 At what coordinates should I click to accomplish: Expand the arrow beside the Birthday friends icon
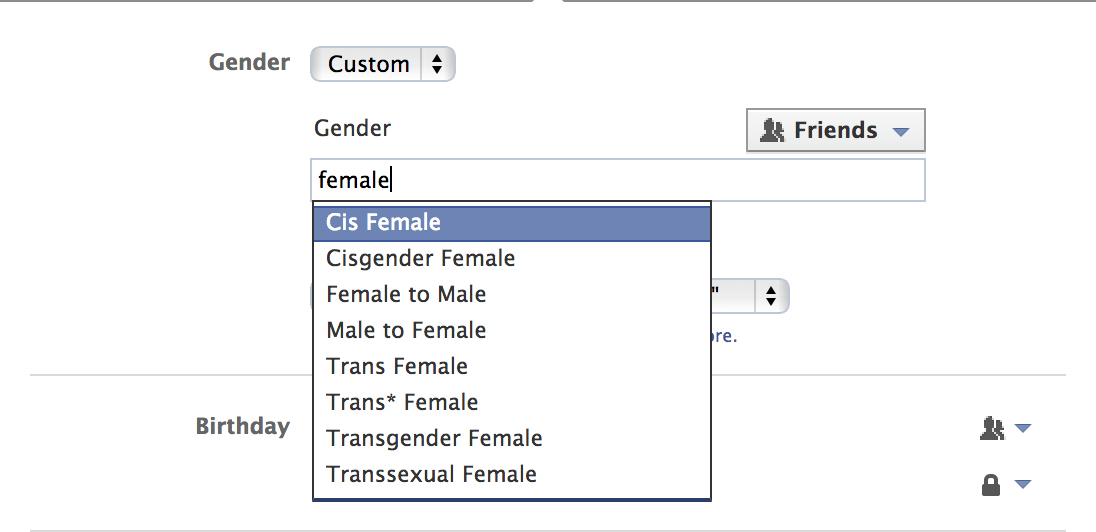(x=1022, y=429)
